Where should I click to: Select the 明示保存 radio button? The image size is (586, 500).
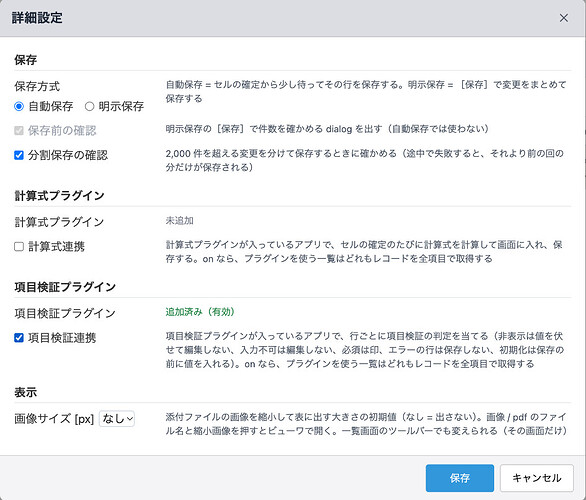(x=89, y=107)
